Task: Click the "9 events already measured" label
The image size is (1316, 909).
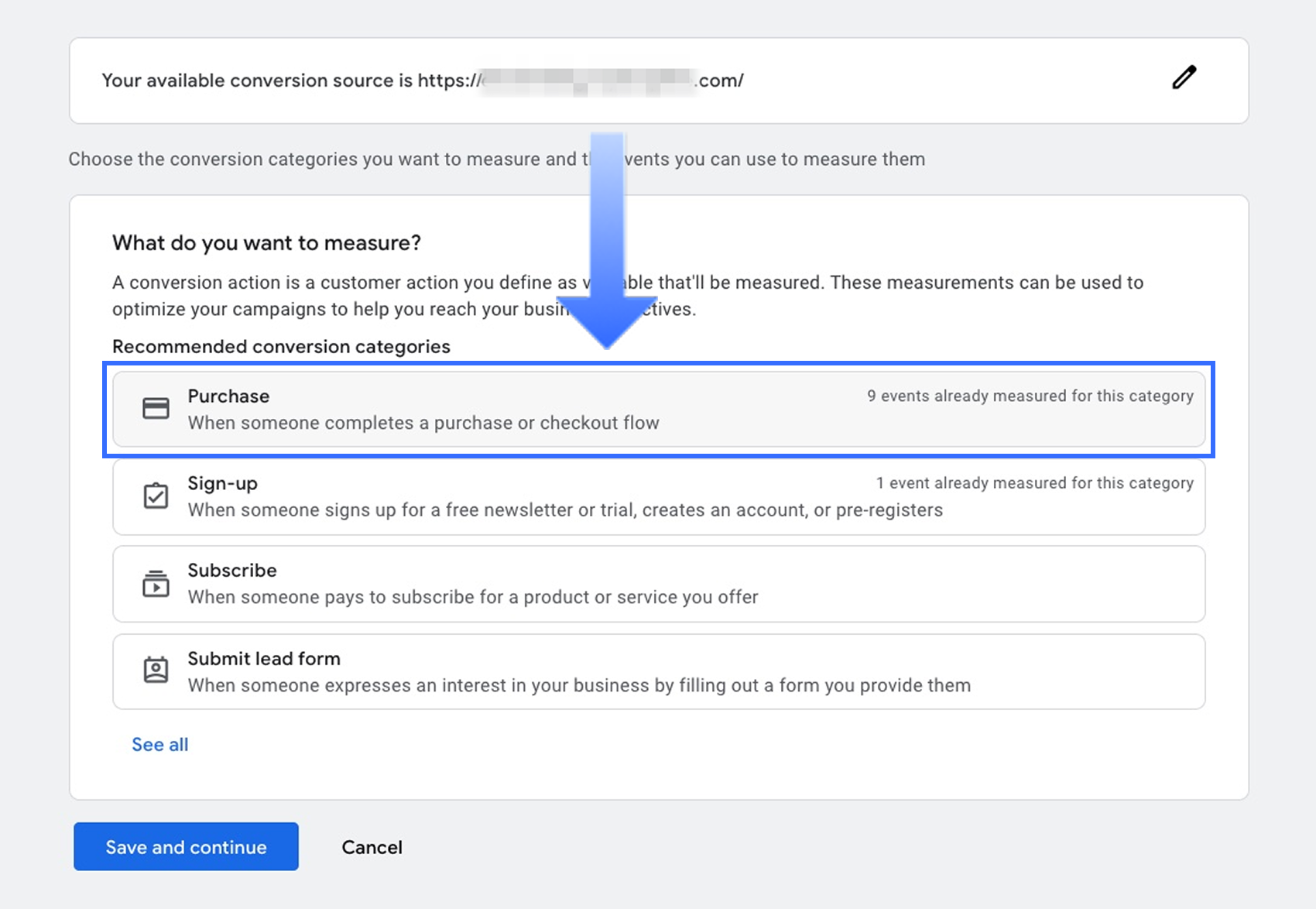Action: click(x=1030, y=396)
